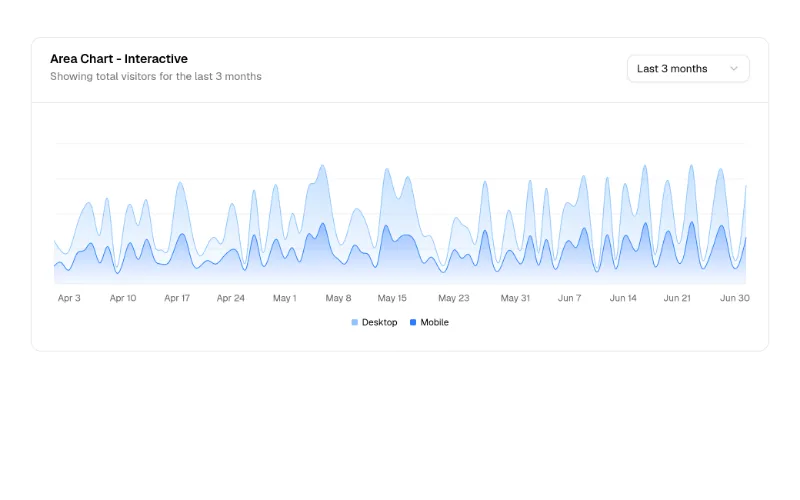The width and height of the screenshot is (800, 500).
Task: Open the Last 3 months dropdown
Action: [688, 68]
